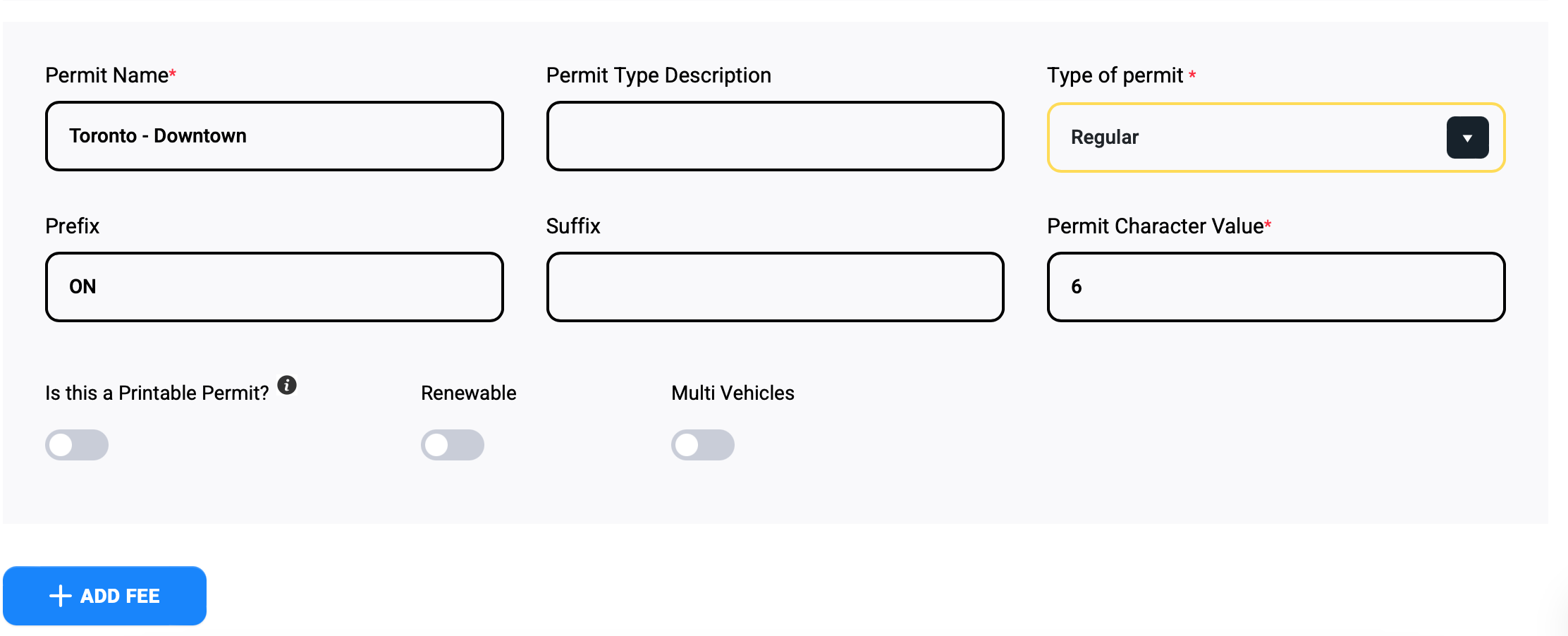Image resolution: width=1568 pixels, height=636 pixels.
Task: Click the Permit Name label
Action: 107,75
